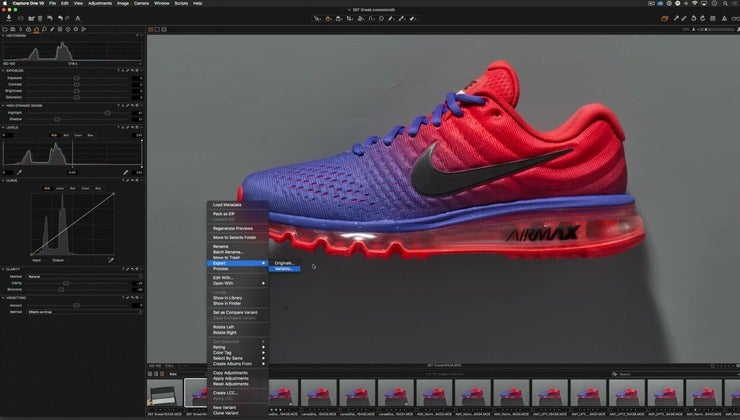Image resolution: width=740 pixels, height=420 pixels.
Task: Open the Details magnifier tool tab icon
Action: click(44, 29)
